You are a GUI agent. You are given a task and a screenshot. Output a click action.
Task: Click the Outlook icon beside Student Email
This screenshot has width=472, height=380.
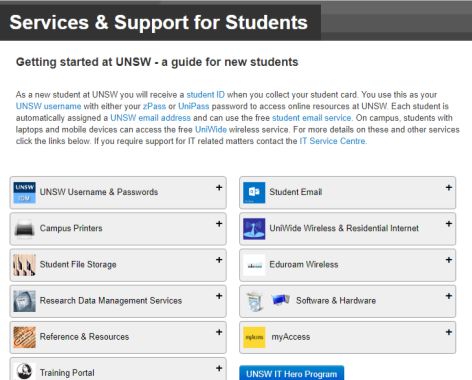(x=254, y=193)
